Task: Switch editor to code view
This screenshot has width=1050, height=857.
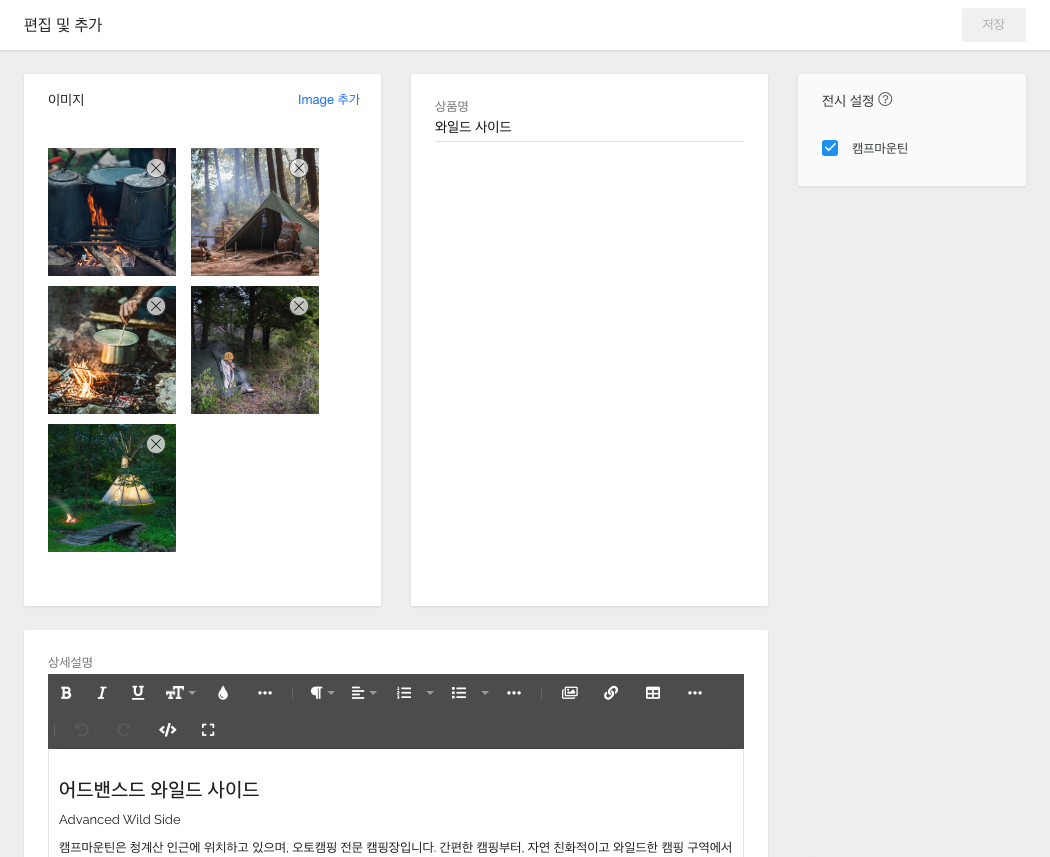Action: 167,730
